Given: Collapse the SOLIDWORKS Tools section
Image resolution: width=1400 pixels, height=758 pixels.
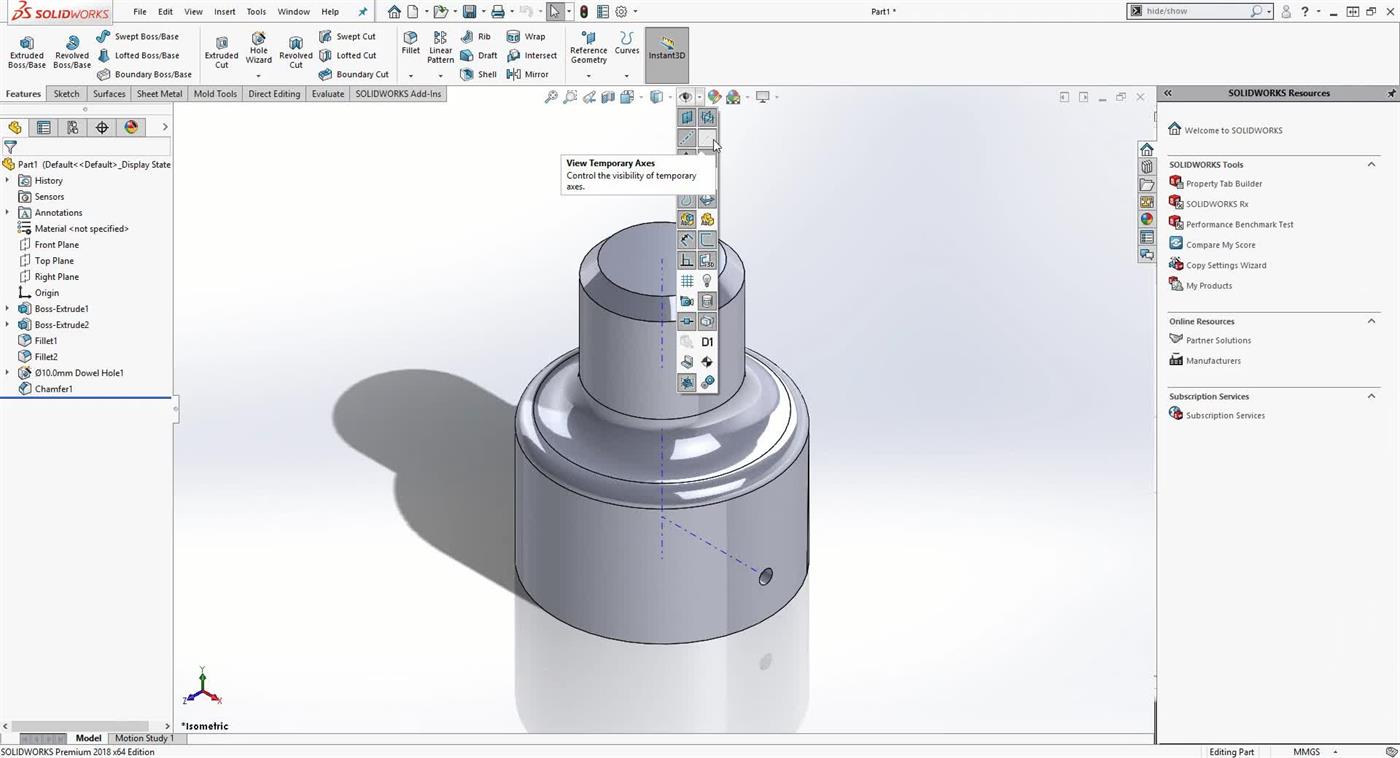Looking at the screenshot, I should tap(1371, 164).
